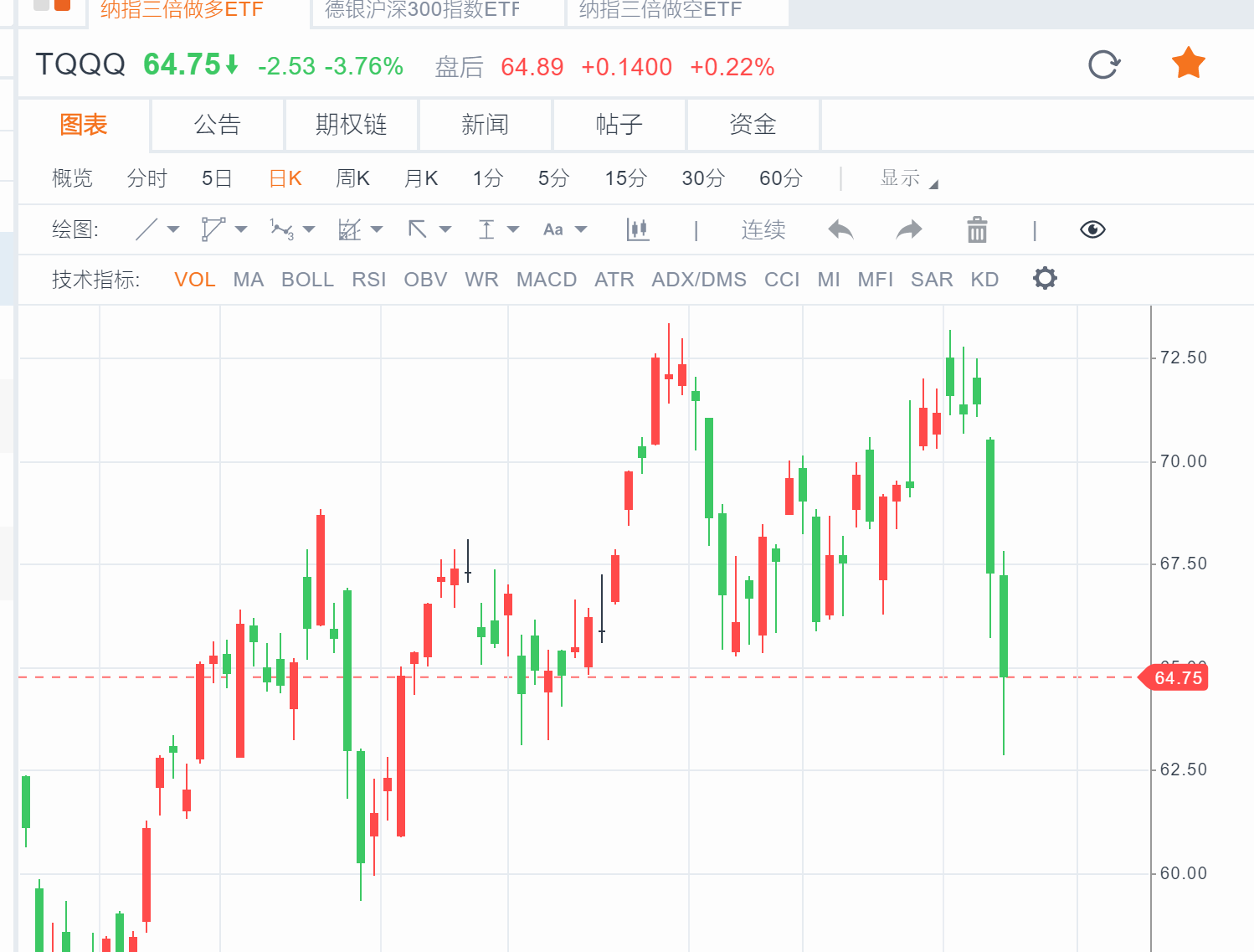The width and height of the screenshot is (1254, 952).
Task: Open technical indicator settings gear
Action: (1045, 279)
